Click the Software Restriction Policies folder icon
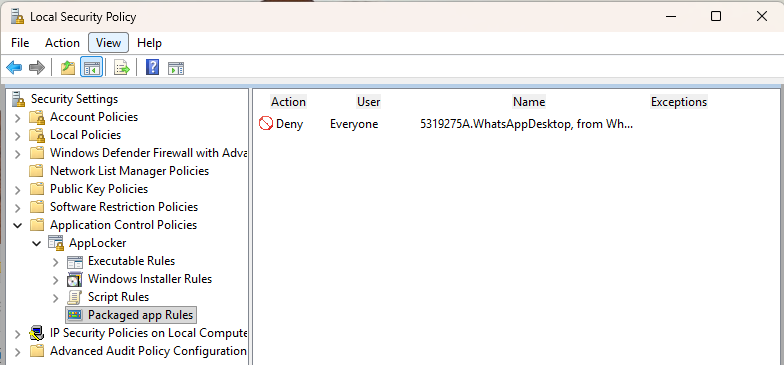The width and height of the screenshot is (784, 365). [x=36, y=207]
